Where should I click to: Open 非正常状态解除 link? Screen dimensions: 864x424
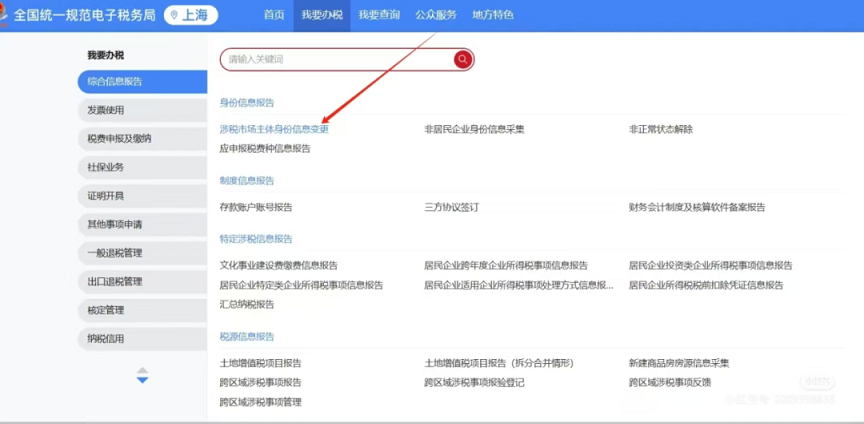[x=660, y=129]
